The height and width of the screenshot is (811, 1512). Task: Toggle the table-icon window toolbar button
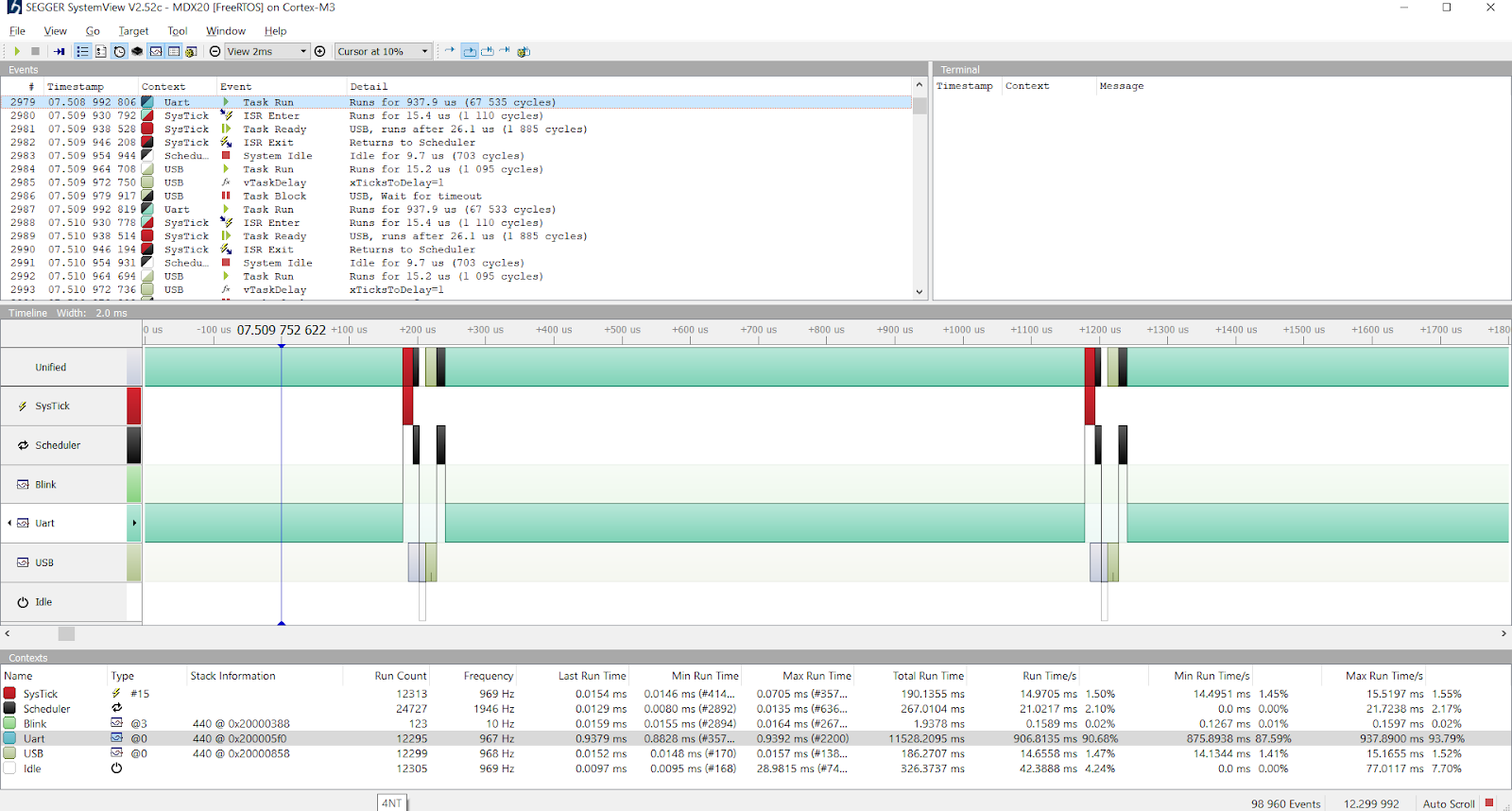click(x=174, y=51)
